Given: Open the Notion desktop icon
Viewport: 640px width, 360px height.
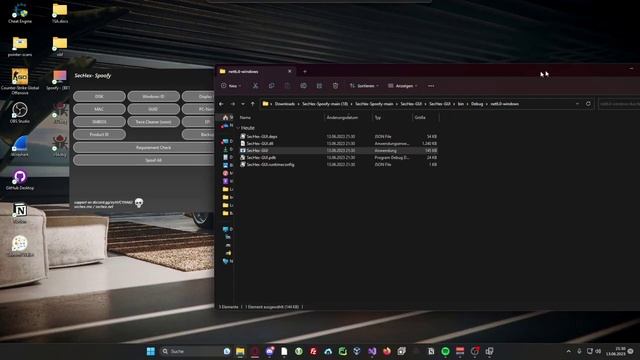Looking at the screenshot, I should pos(20,213).
